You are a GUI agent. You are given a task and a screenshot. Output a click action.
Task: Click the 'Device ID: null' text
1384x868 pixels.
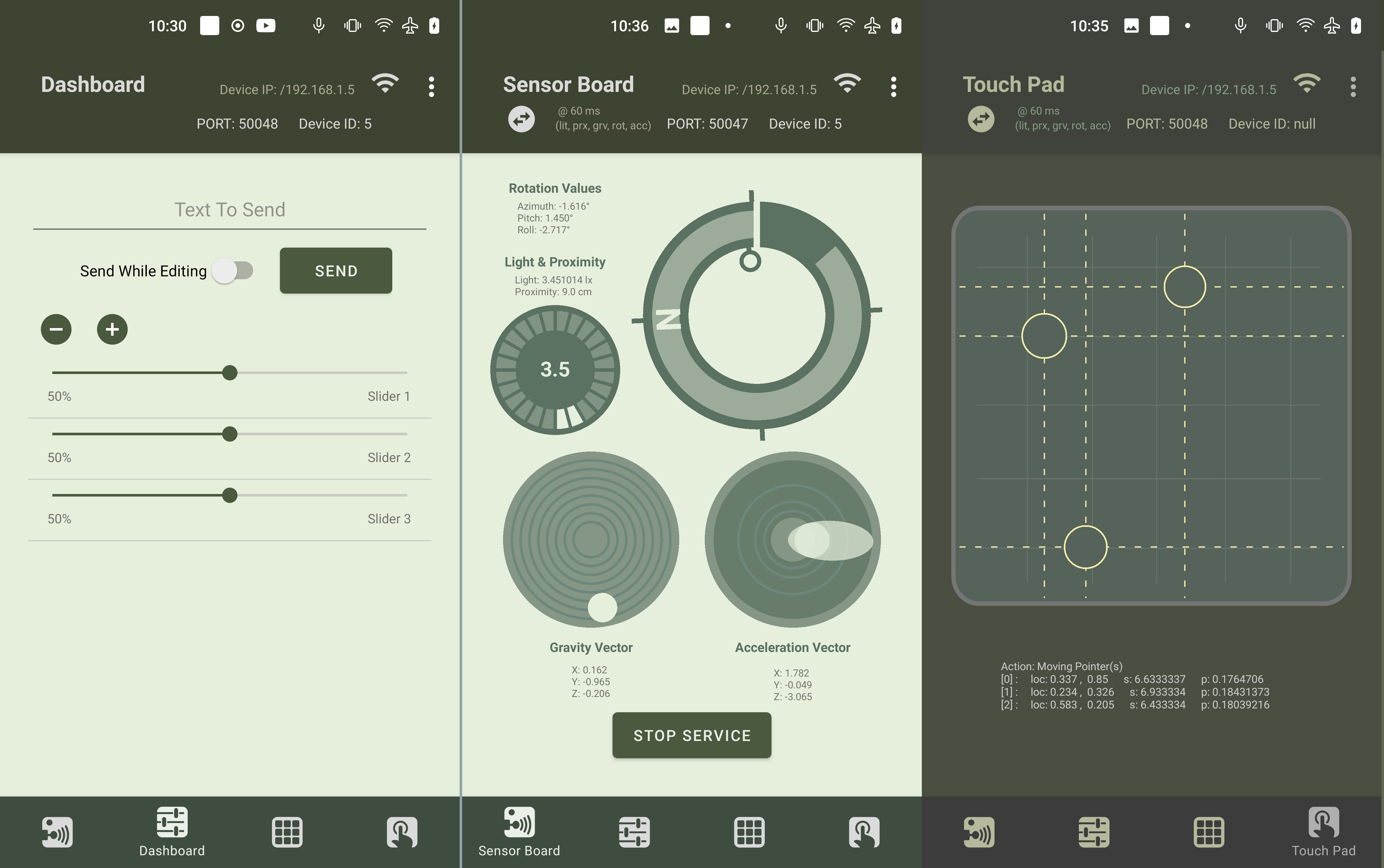point(1272,124)
